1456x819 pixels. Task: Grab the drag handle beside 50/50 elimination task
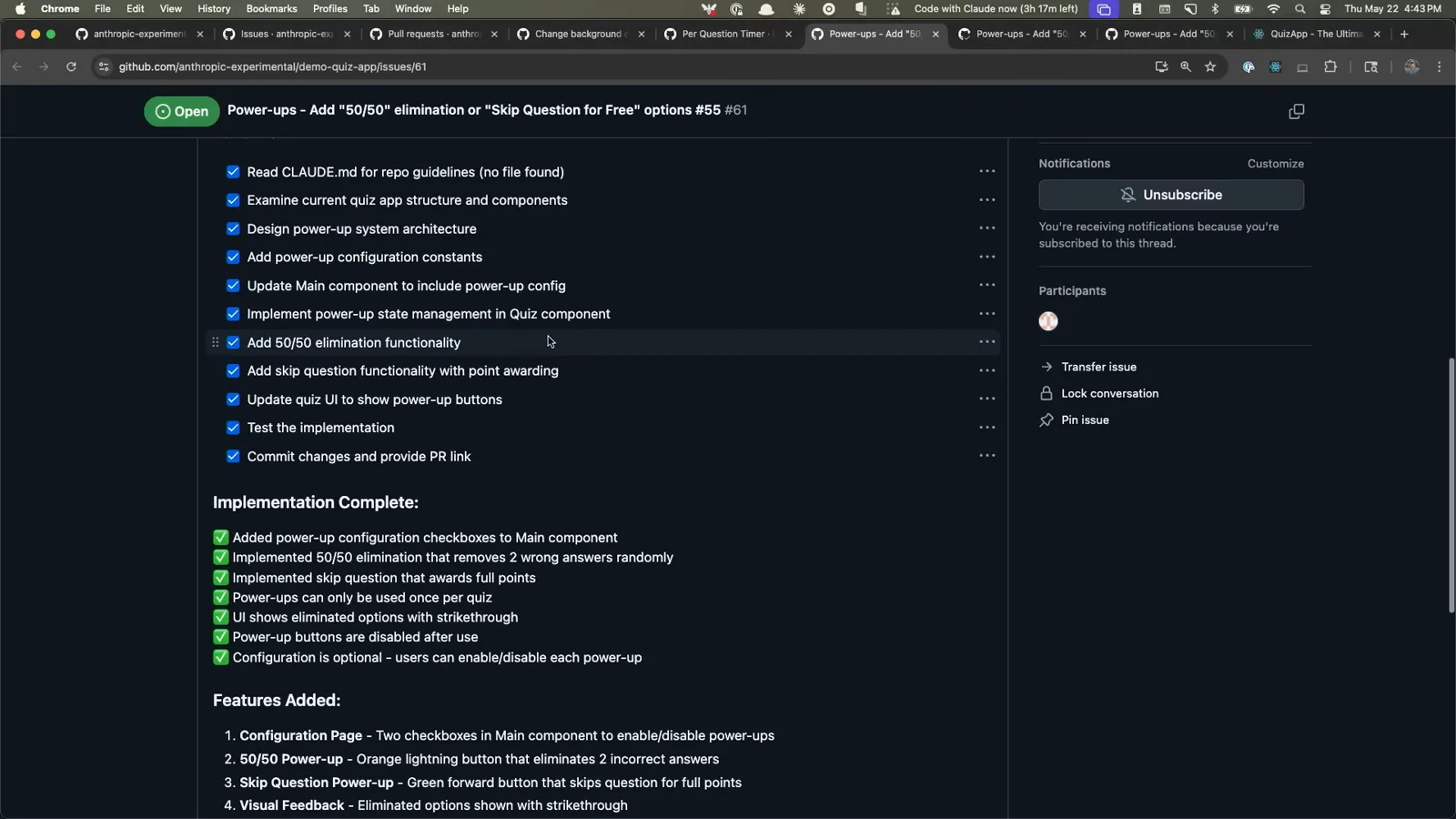click(215, 342)
